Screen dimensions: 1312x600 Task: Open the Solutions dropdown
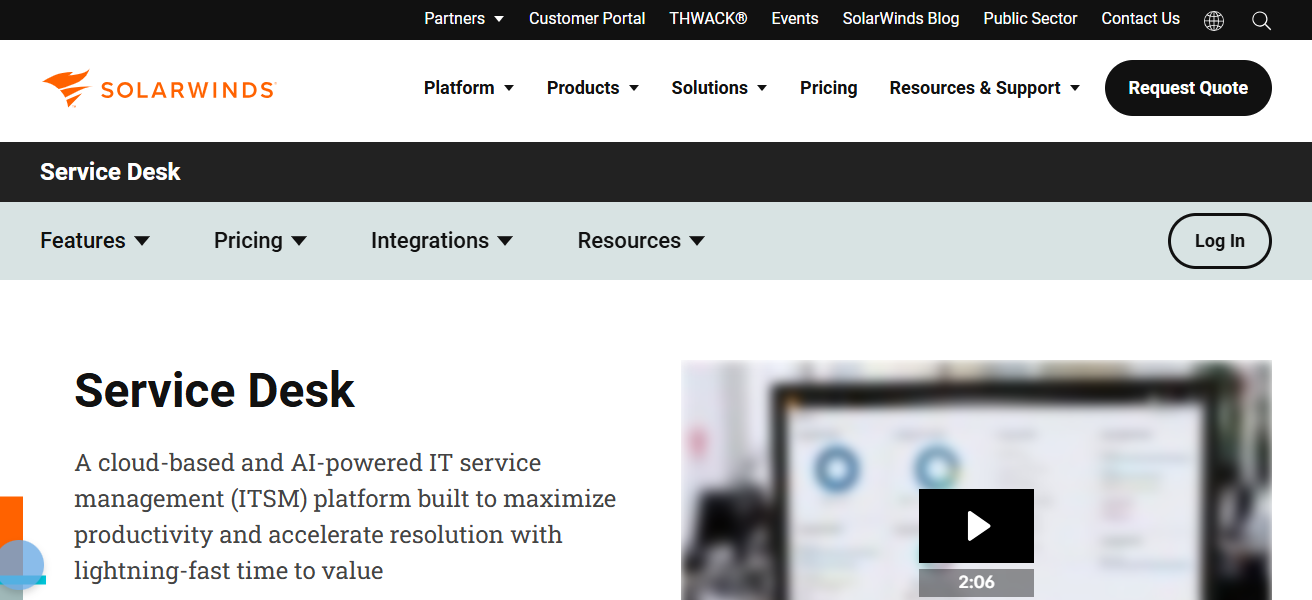point(719,88)
